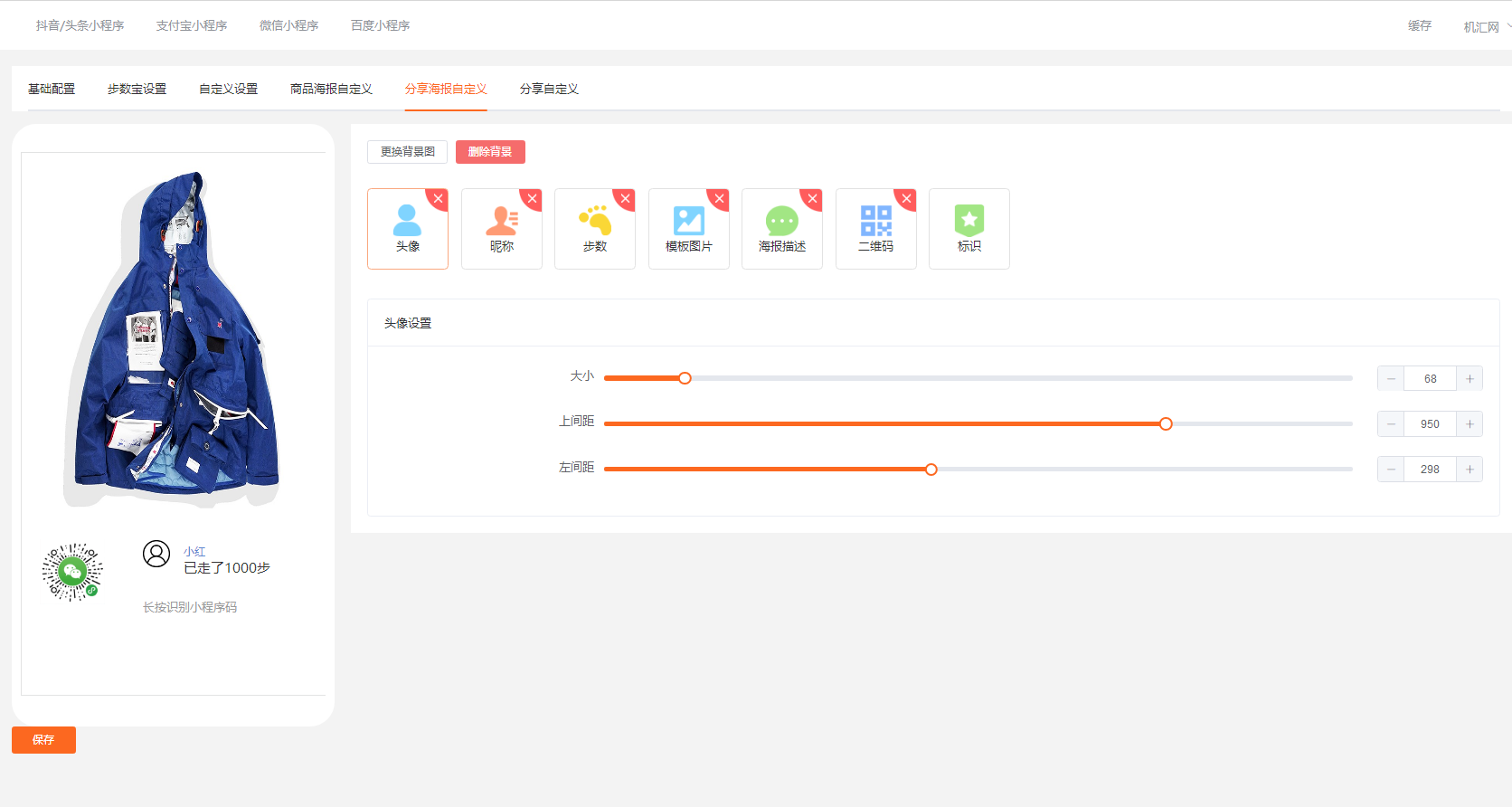Select the 标识 star badge card
Image resolution: width=1512 pixels, height=807 pixels.
click(x=969, y=229)
